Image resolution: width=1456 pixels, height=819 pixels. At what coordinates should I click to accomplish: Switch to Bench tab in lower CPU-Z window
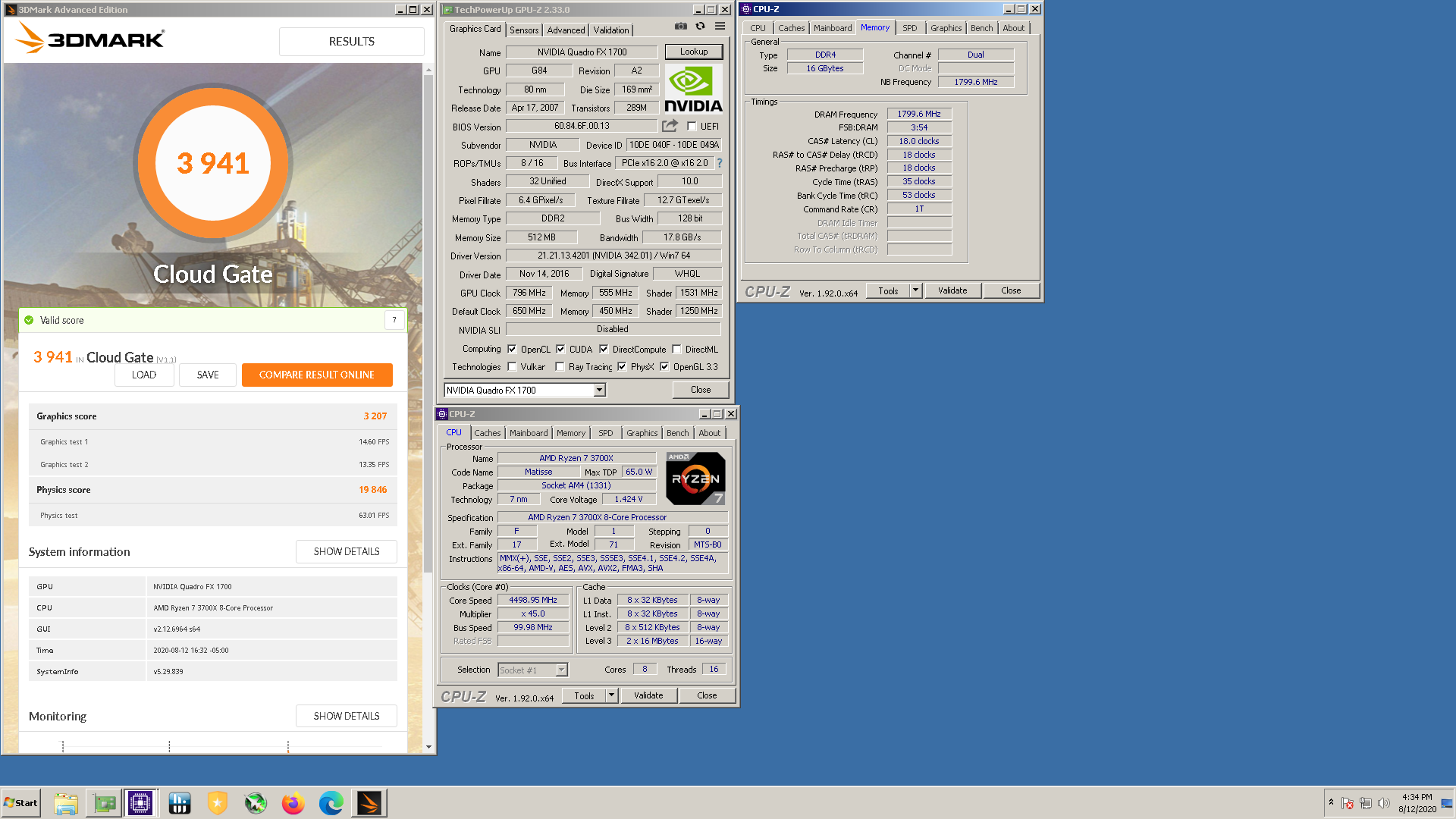tap(677, 433)
